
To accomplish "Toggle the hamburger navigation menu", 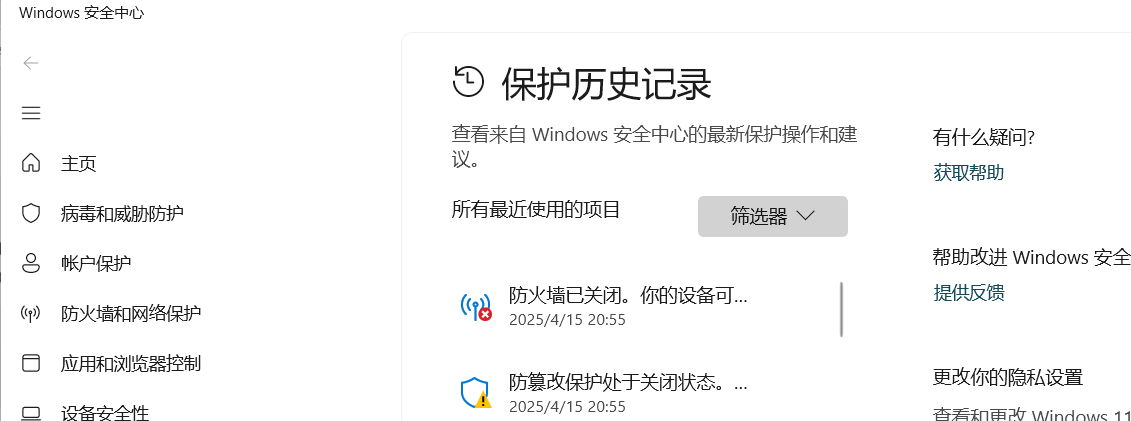I will pyautogui.click(x=30, y=113).
